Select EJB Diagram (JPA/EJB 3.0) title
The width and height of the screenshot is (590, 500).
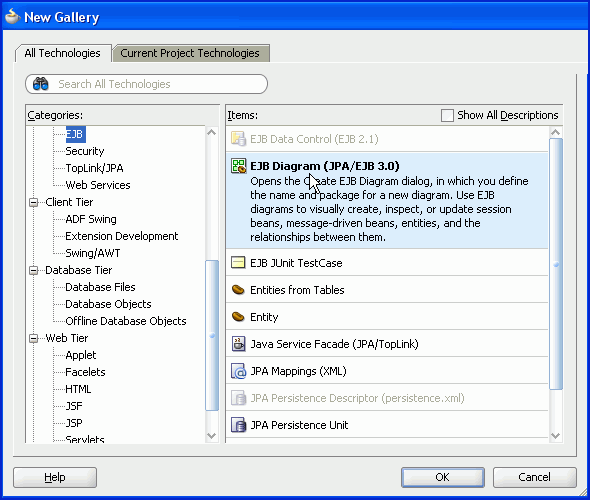pos(325,166)
